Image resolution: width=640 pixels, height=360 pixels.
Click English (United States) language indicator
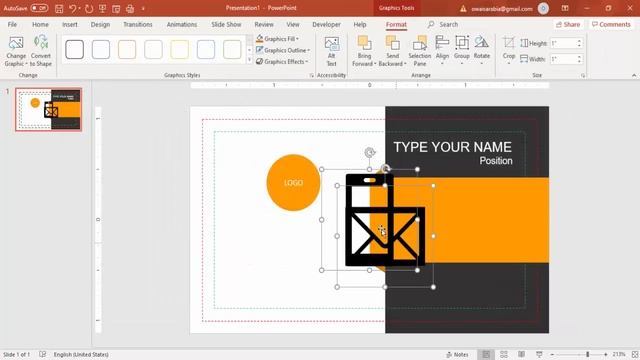(x=81, y=354)
